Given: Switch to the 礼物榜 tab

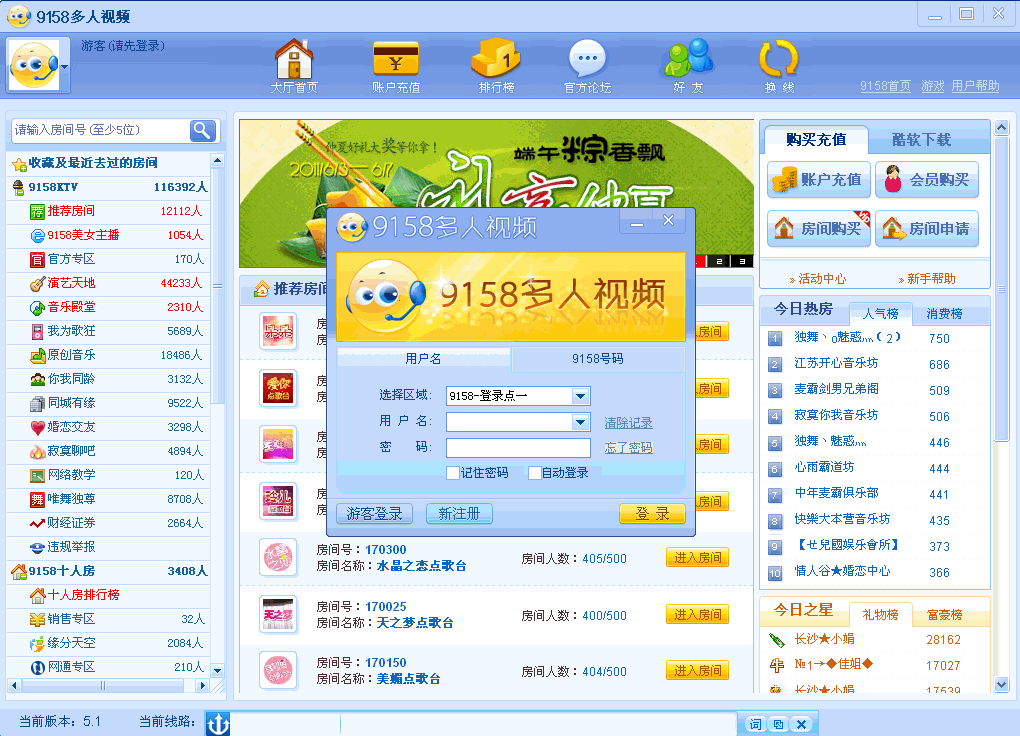Looking at the screenshot, I should 880,615.
